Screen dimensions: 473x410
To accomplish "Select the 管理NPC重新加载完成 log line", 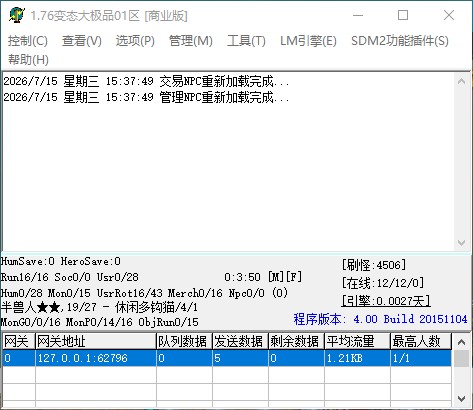I will [x=146, y=97].
